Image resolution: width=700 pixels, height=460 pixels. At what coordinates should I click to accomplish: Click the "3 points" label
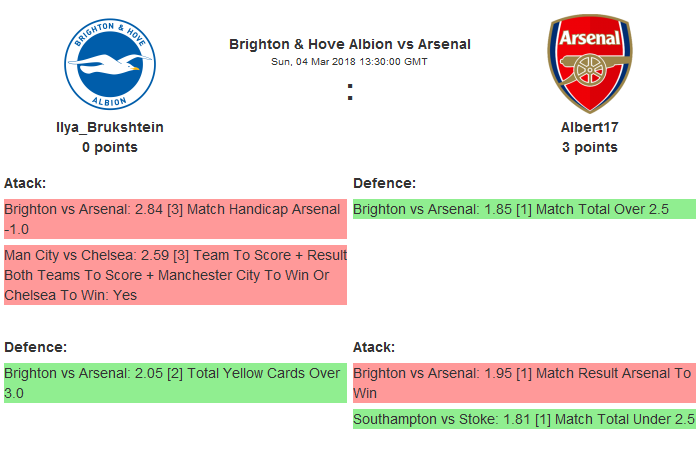pyautogui.click(x=589, y=147)
